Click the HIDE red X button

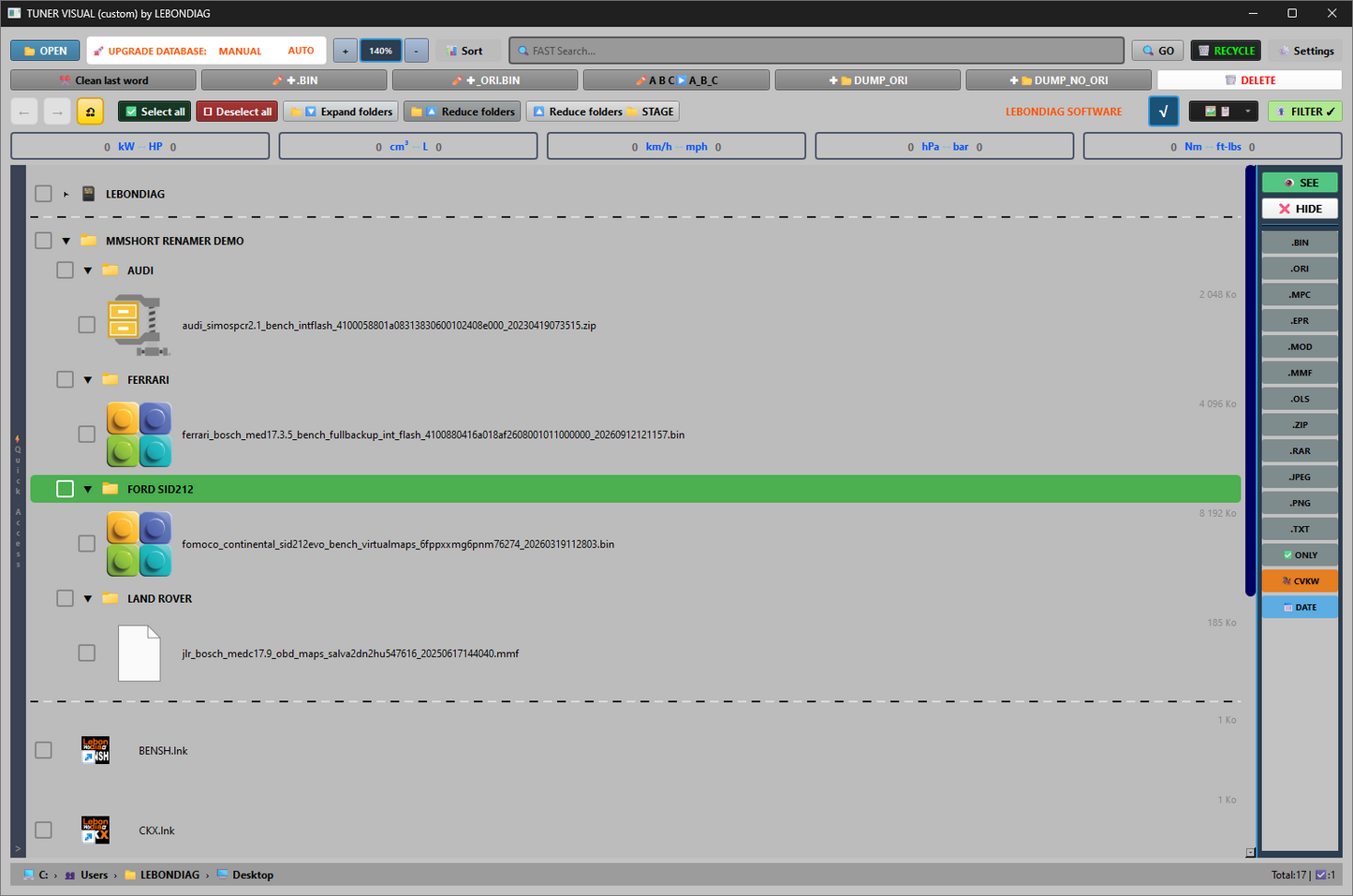pyautogui.click(x=1300, y=209)
